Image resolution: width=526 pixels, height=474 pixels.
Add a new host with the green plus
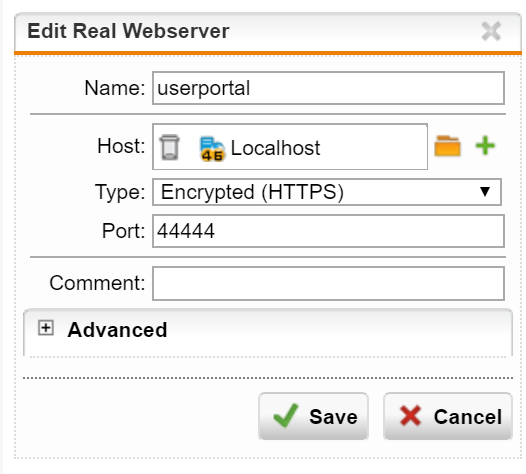coord(485,146)
